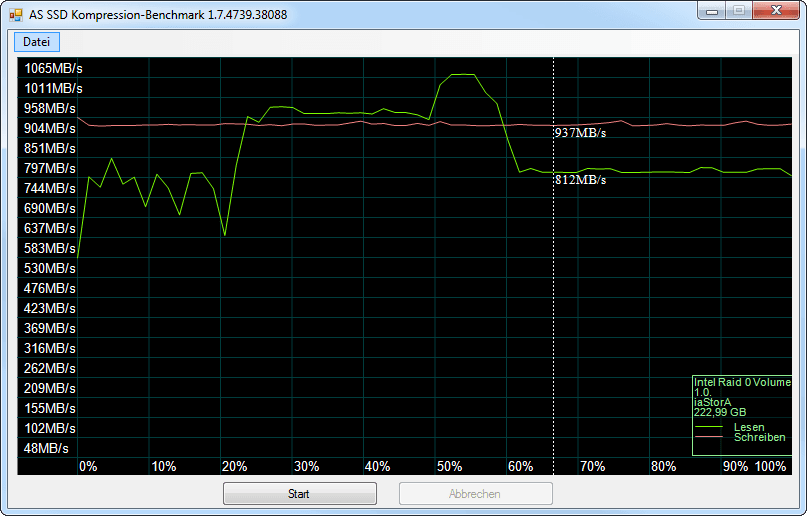Viewport: 807px width, 516px height.
Task: Click the 100% compression axis label
Action: coord(770,467)
